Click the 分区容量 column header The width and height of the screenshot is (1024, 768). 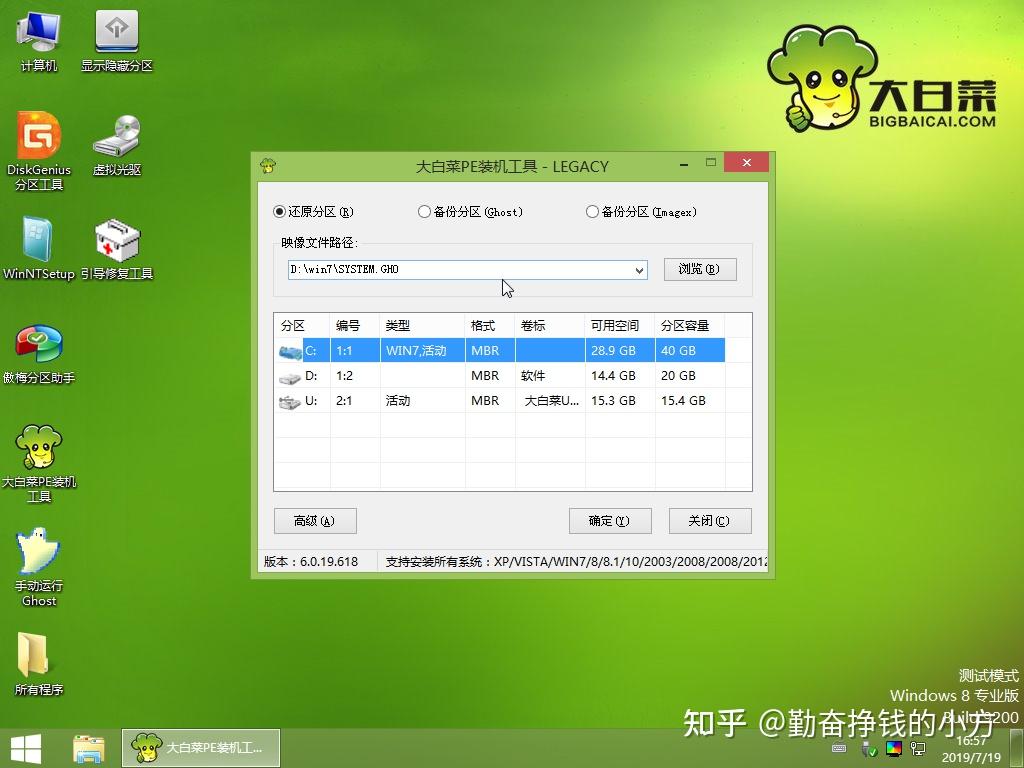point(690,325)
